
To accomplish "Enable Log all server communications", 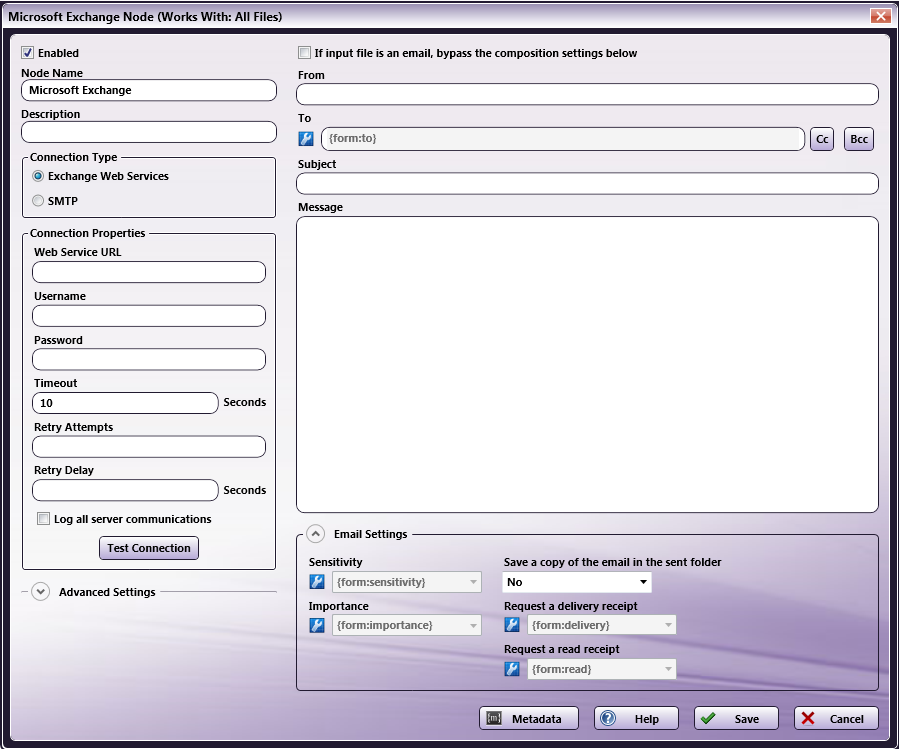I will point(44,519).
